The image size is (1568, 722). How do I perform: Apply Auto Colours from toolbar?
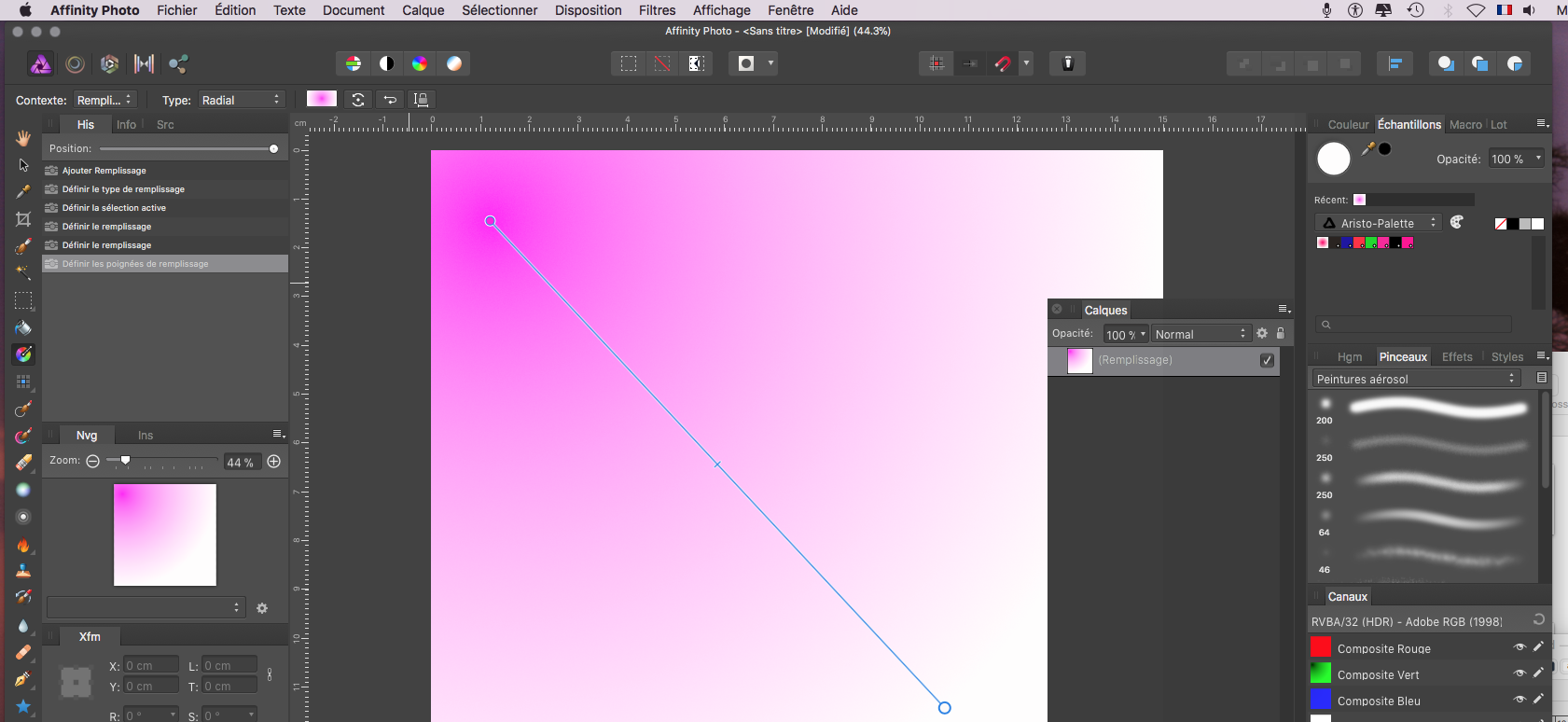pos(420,63)
